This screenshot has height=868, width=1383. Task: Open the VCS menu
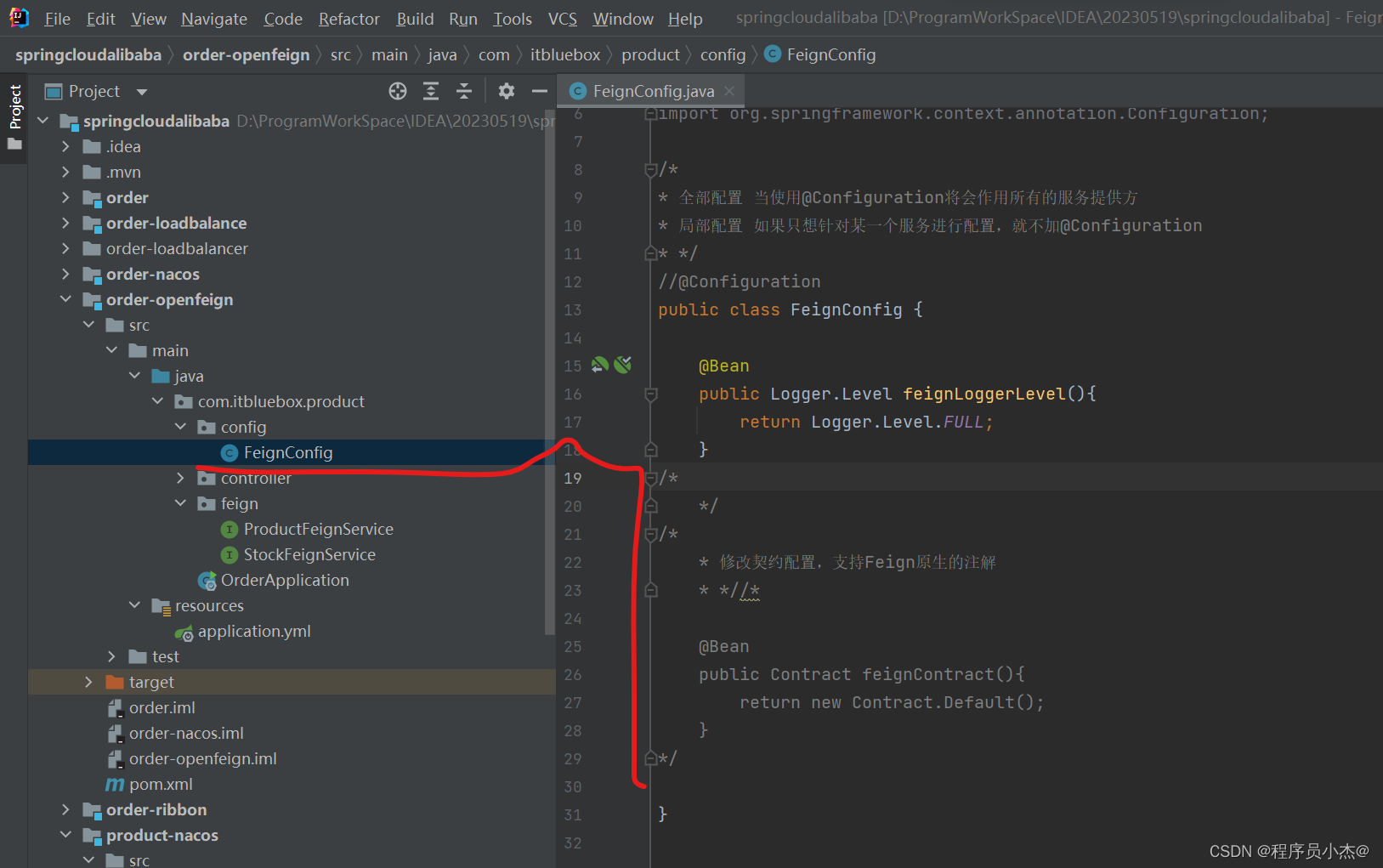(x=562, y=19)
